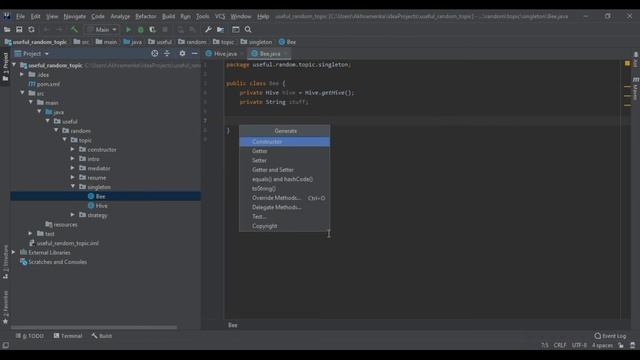
Task: Select toString() in Generate popup
Action: pyautogui.click(x=284, y=189)
